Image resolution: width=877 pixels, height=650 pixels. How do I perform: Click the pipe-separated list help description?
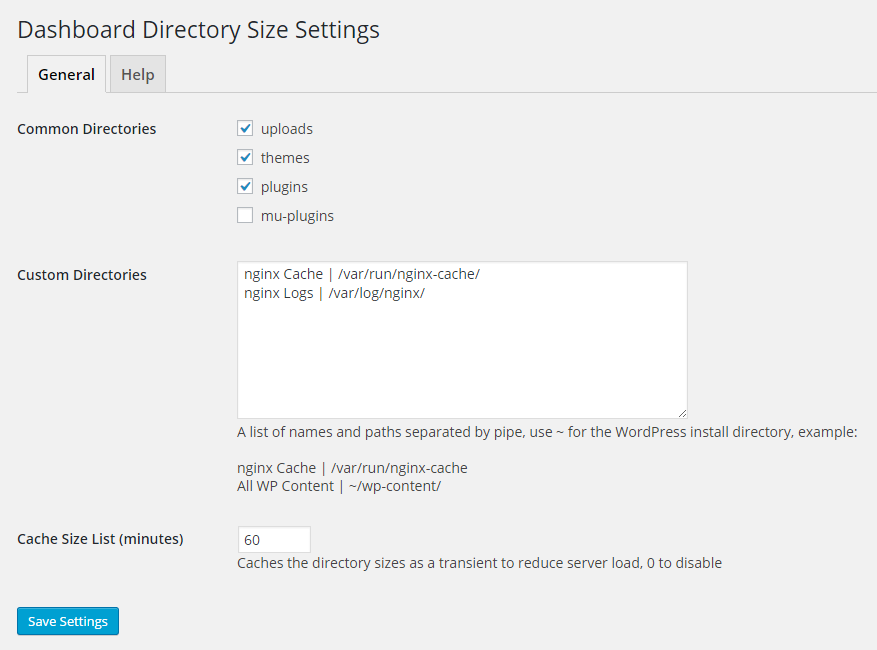pos(547,433)
